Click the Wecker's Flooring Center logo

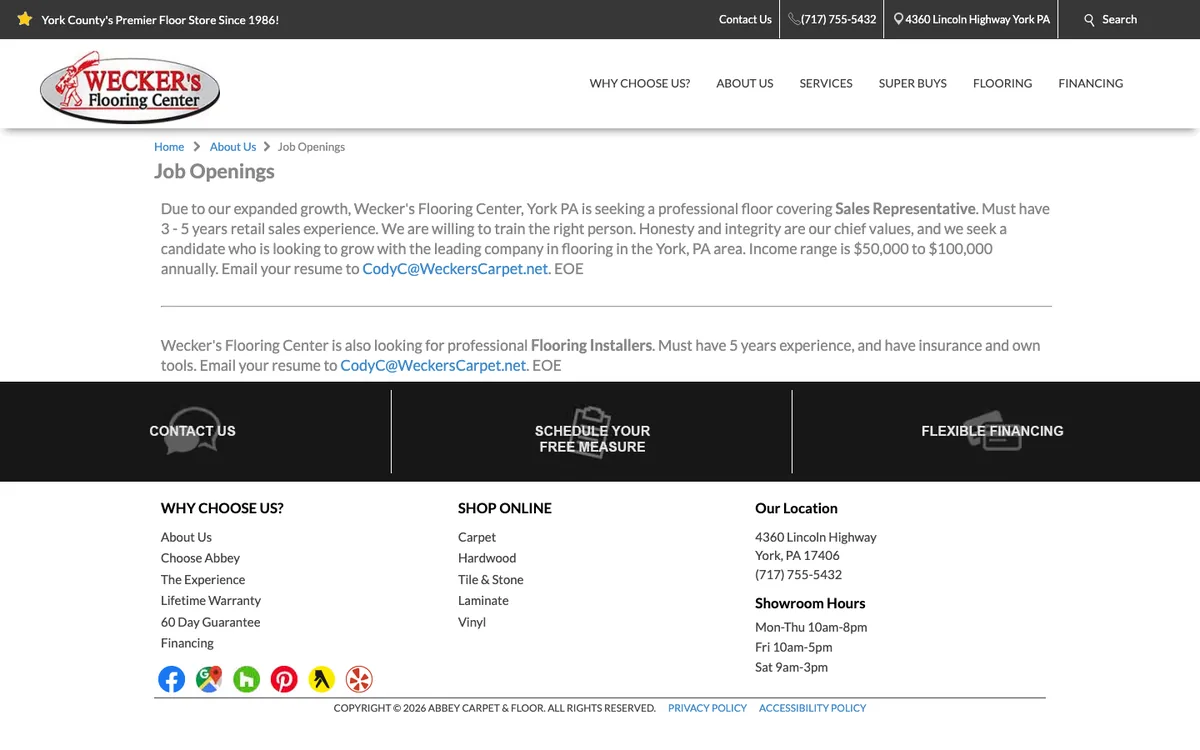(x=130, y=87)
